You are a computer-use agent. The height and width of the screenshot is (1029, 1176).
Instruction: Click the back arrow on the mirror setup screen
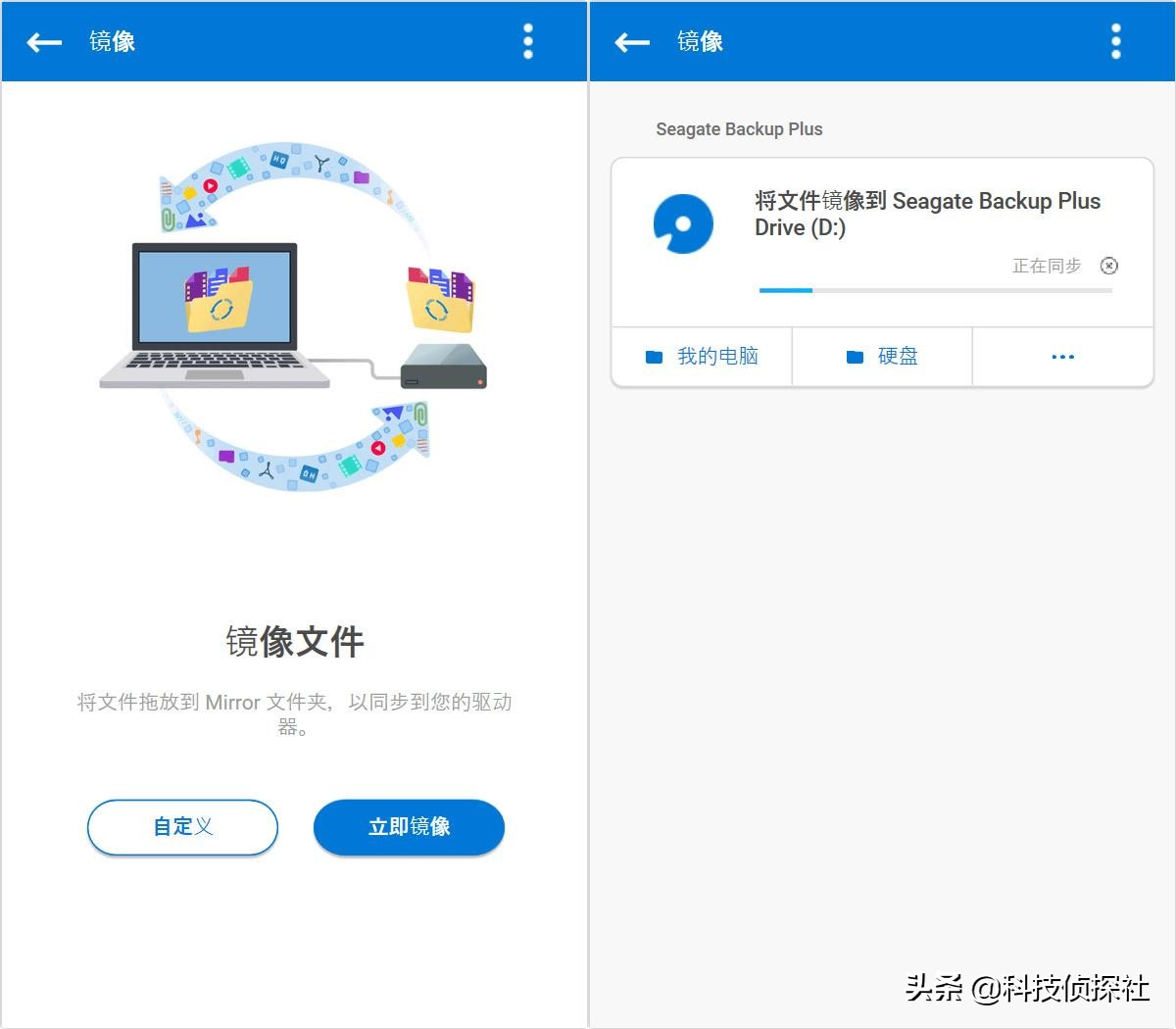coord(43,42)
